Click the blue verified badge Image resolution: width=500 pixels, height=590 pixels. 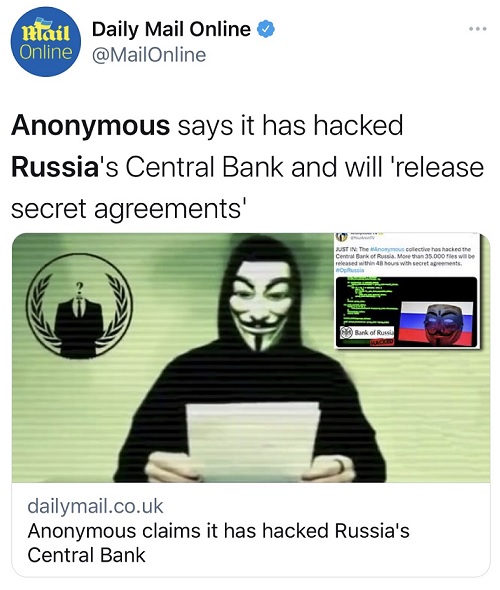coord(266,29)
